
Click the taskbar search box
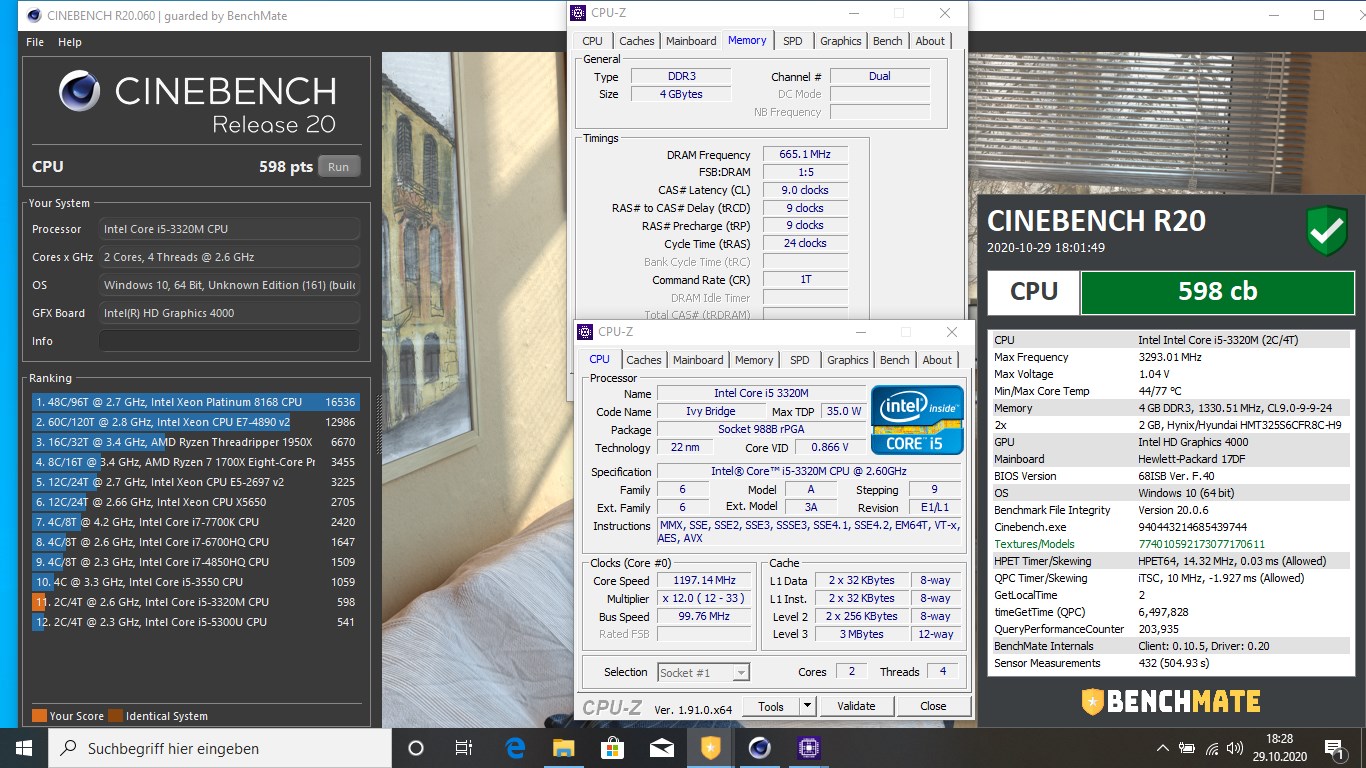pos(220,748)
